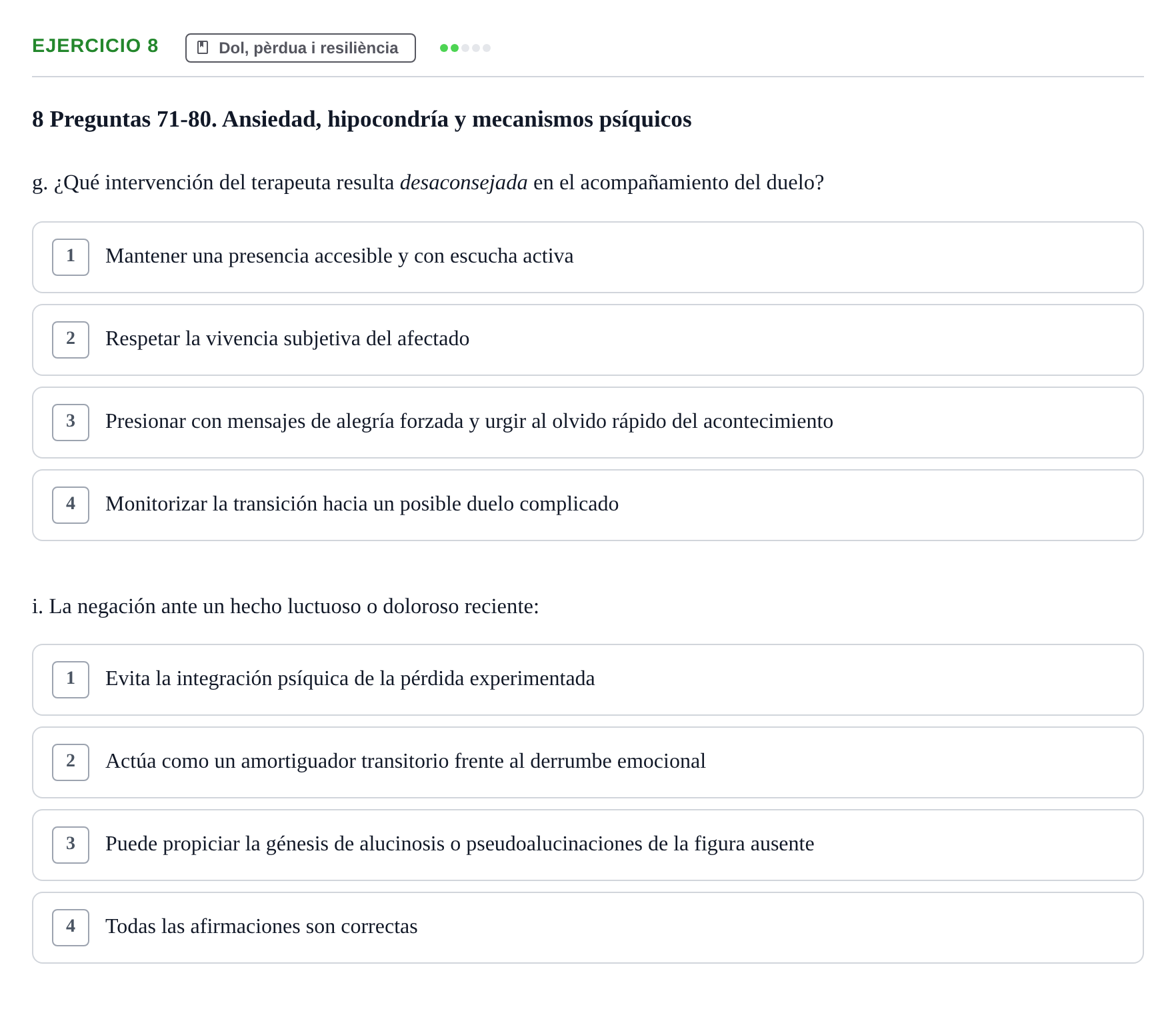Click the book icon in the topic tag
The image size is (1176, 1025).
(x=203, y=48)
